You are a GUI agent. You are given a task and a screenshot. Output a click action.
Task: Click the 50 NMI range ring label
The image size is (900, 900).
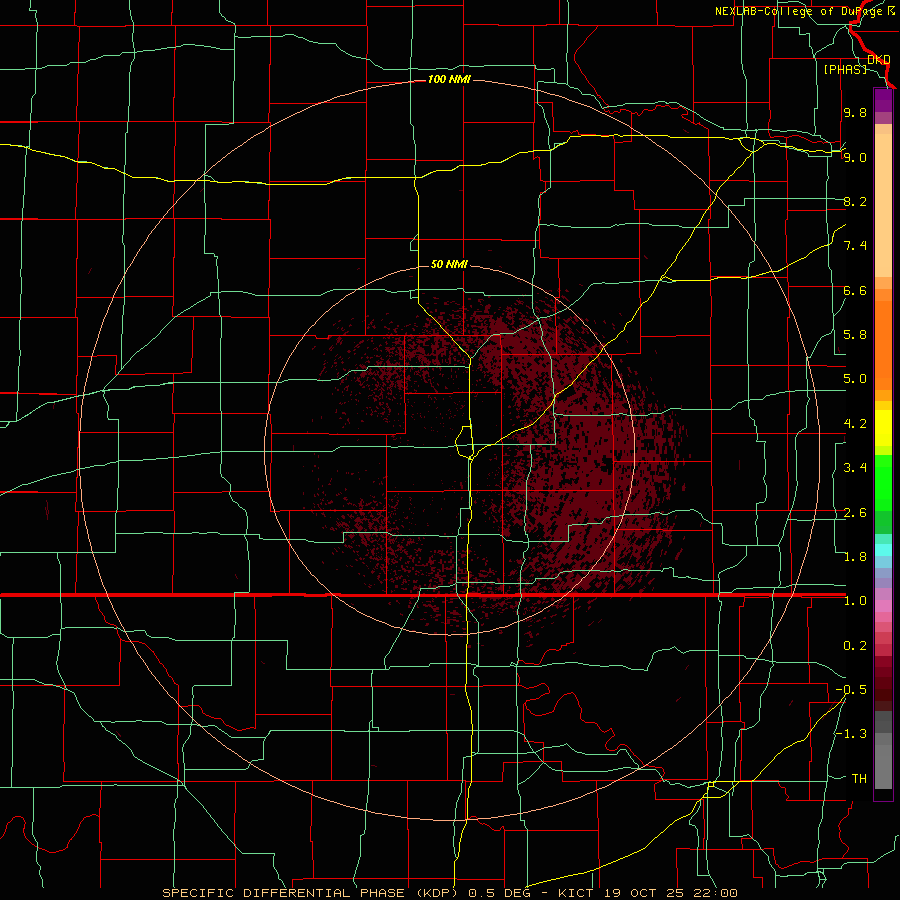[449, 264]
